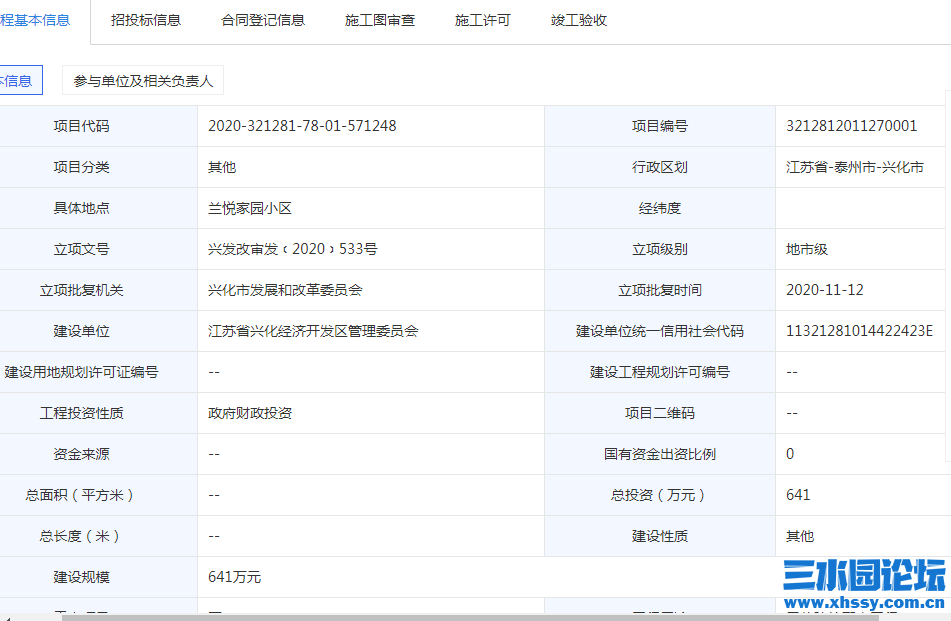Show 参与单位及相关负责人 sub-tab
The height and width of the screenshot is (621, 951).
pos(143,81)
